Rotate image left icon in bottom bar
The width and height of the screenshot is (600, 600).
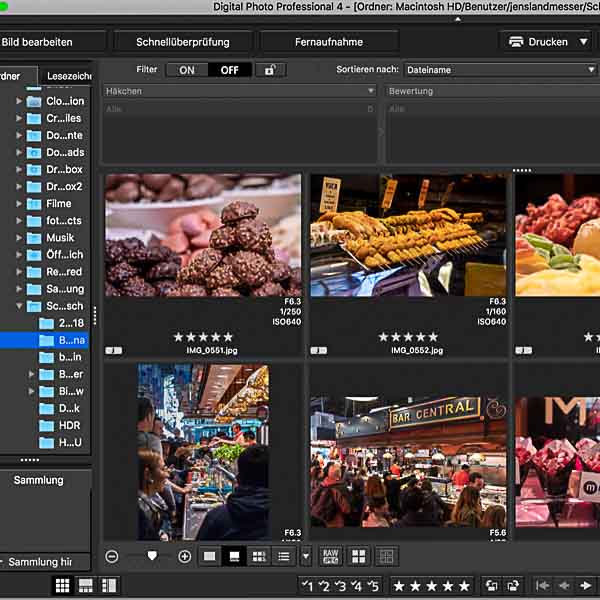pos(492,585)
